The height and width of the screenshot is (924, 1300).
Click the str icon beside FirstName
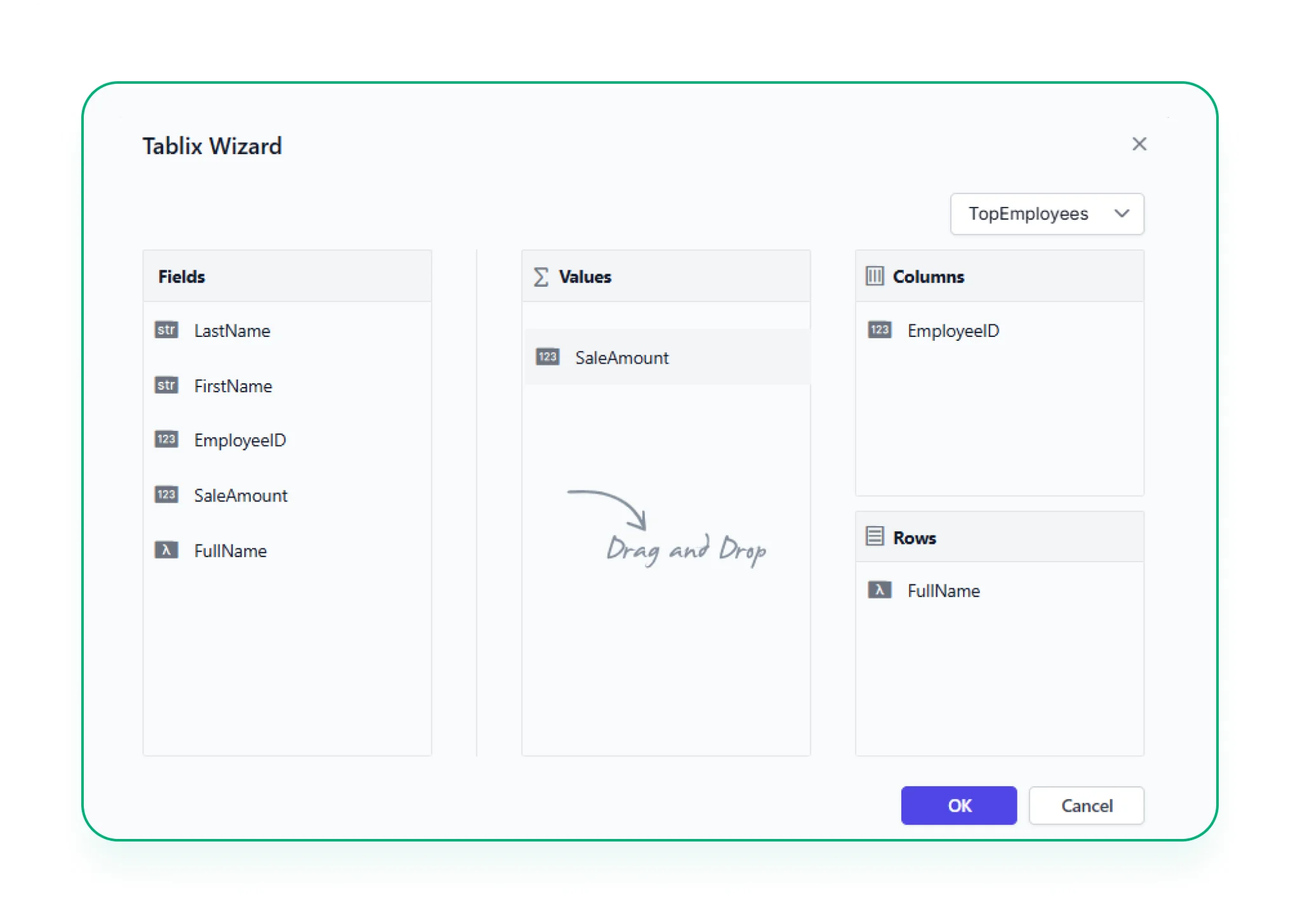(x=166, y=385)
